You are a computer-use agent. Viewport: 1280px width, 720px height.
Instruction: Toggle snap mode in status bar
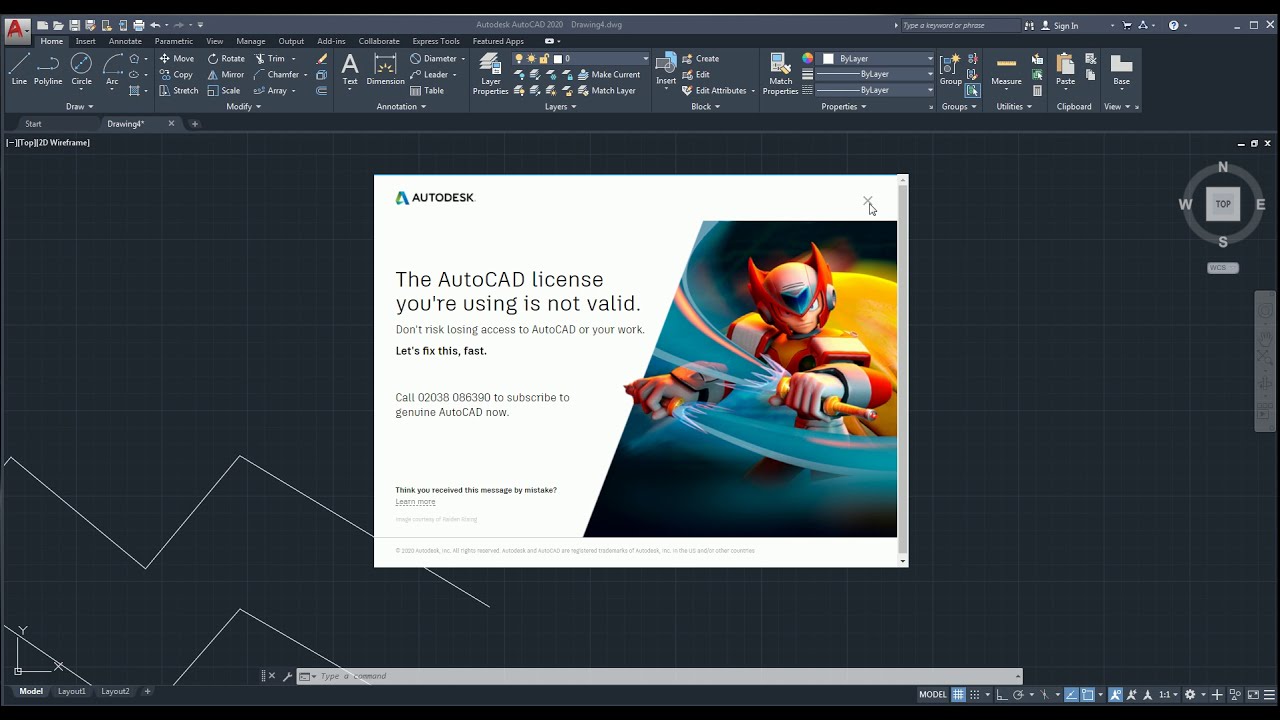pos(975,694)
